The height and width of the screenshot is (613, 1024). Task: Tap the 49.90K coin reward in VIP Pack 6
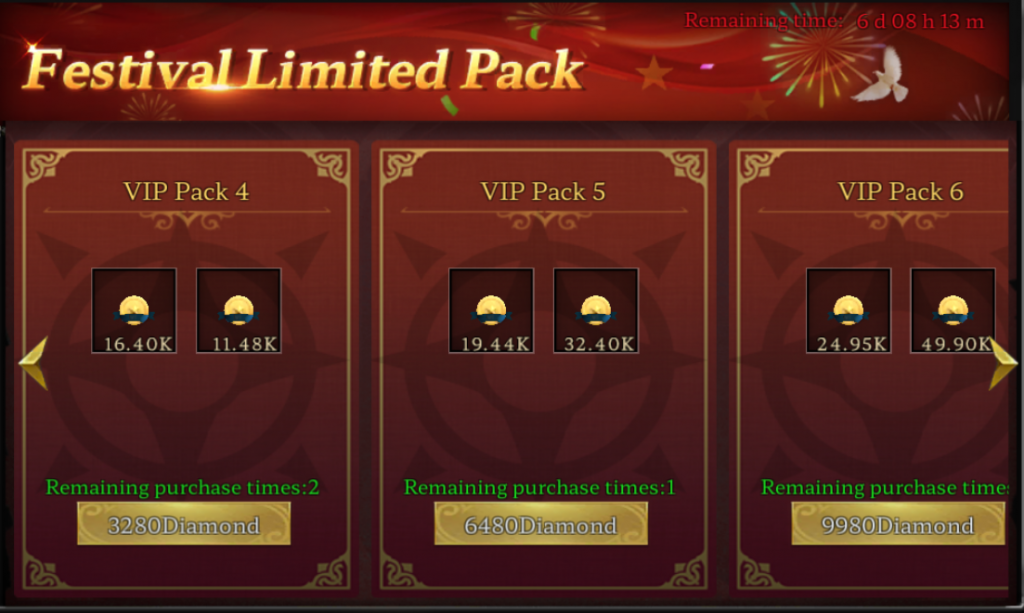click(x=953, y=311)
